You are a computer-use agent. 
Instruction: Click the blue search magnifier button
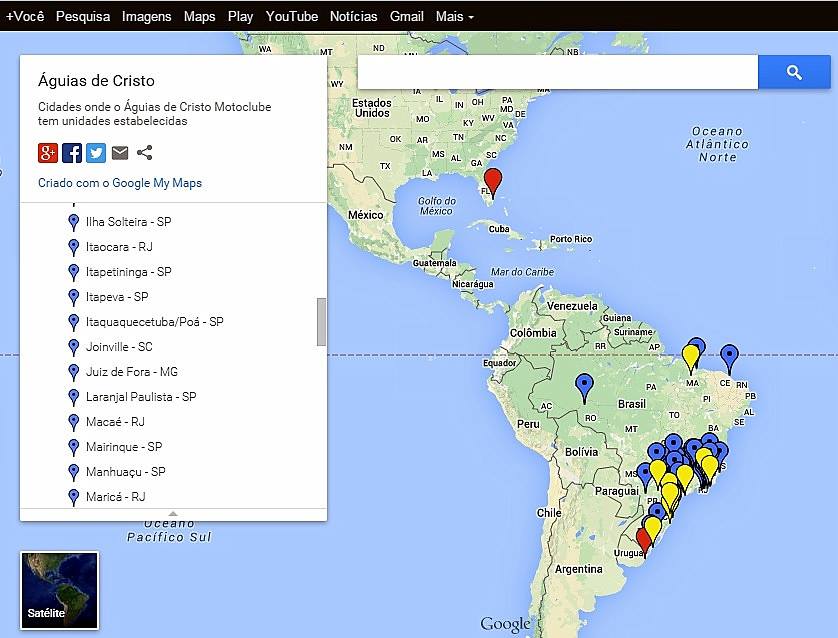pos(794,72)
